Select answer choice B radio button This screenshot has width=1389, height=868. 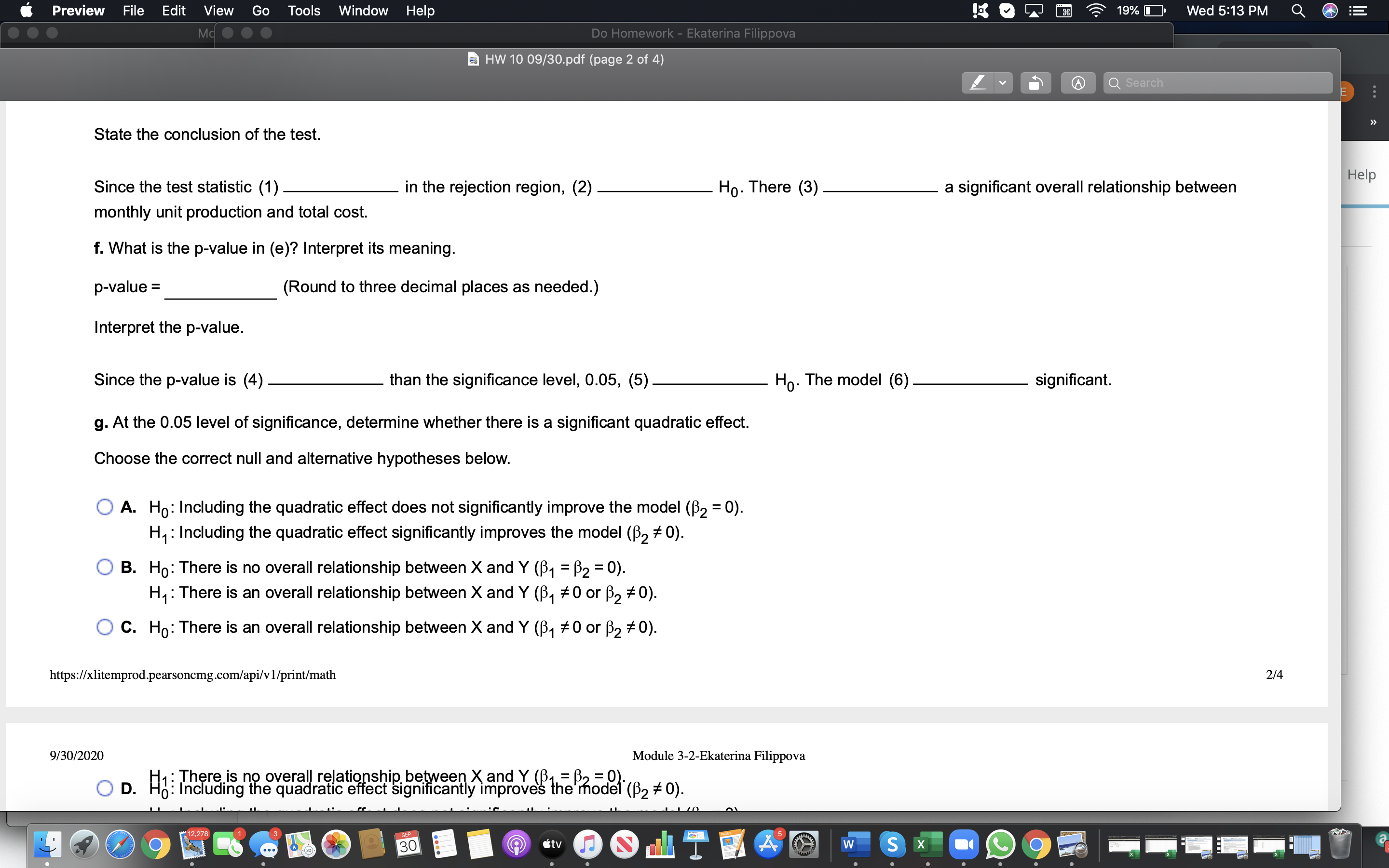pos(105,567)
